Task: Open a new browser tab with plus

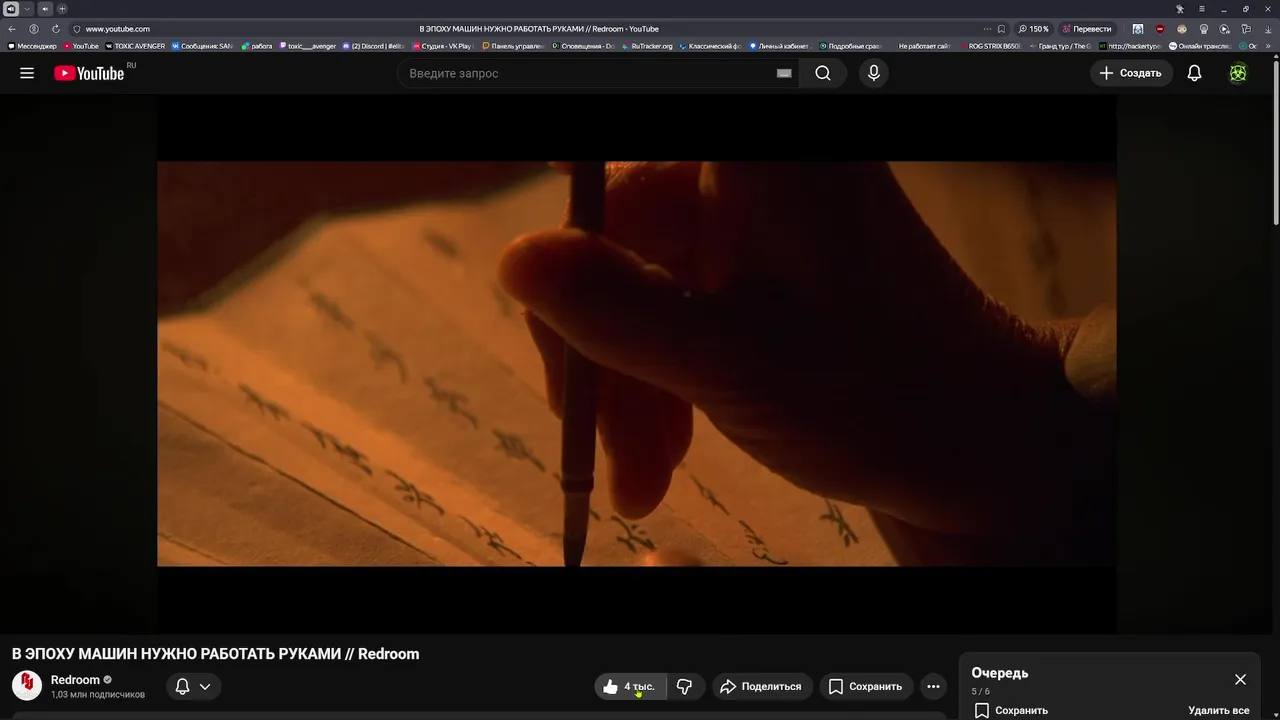Action: [62, 9]
